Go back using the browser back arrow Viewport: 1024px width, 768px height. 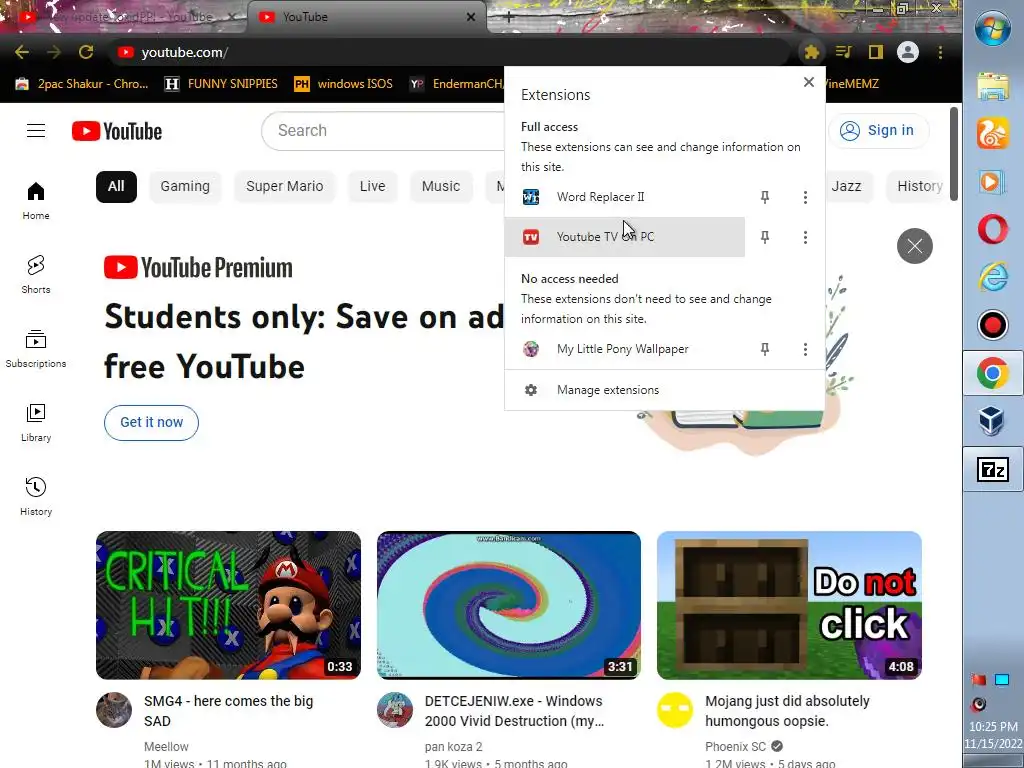(x=22, y=52)
